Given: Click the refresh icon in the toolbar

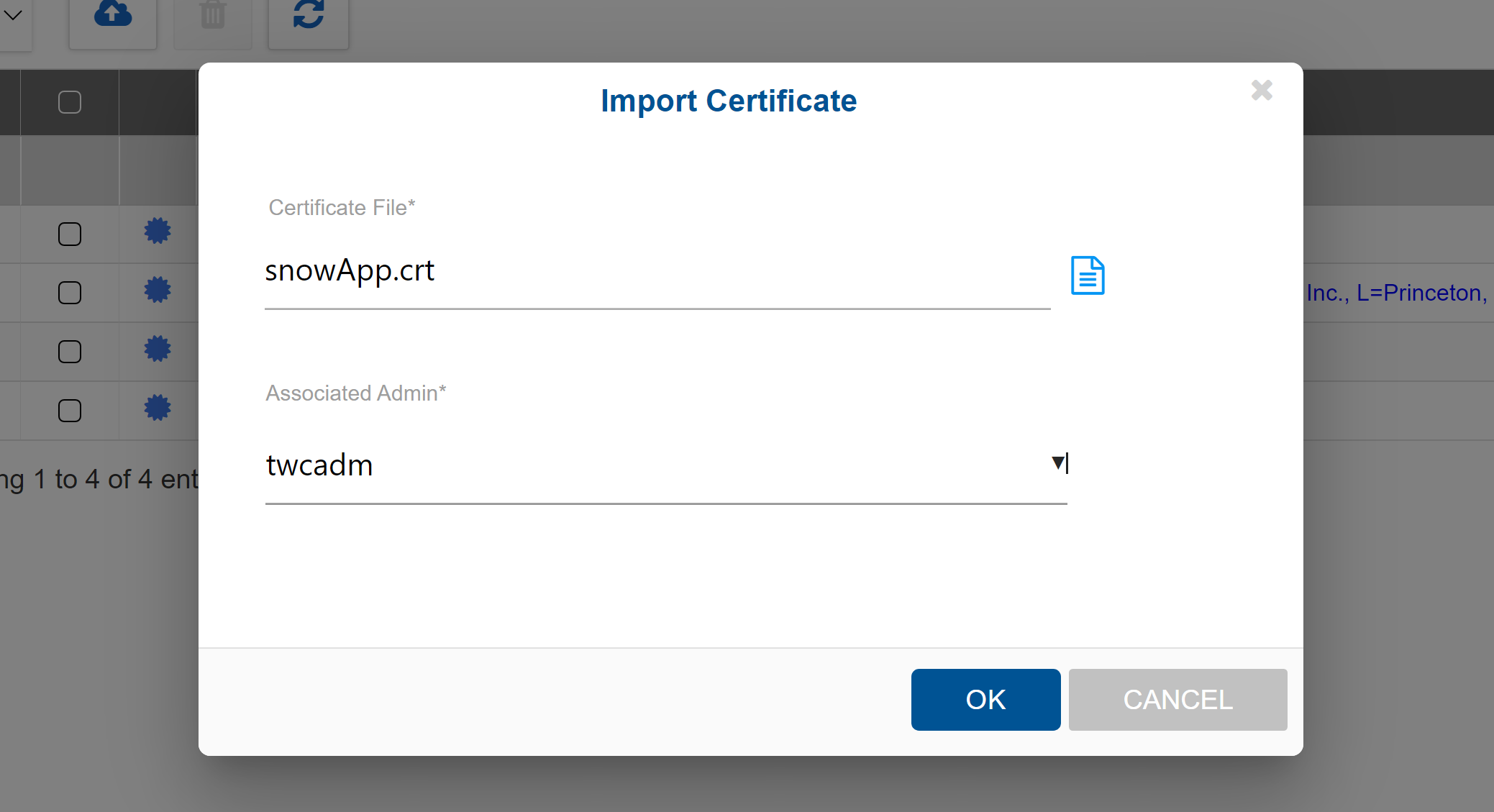Looking at the screenshot, I should click(x=308, y=14).
